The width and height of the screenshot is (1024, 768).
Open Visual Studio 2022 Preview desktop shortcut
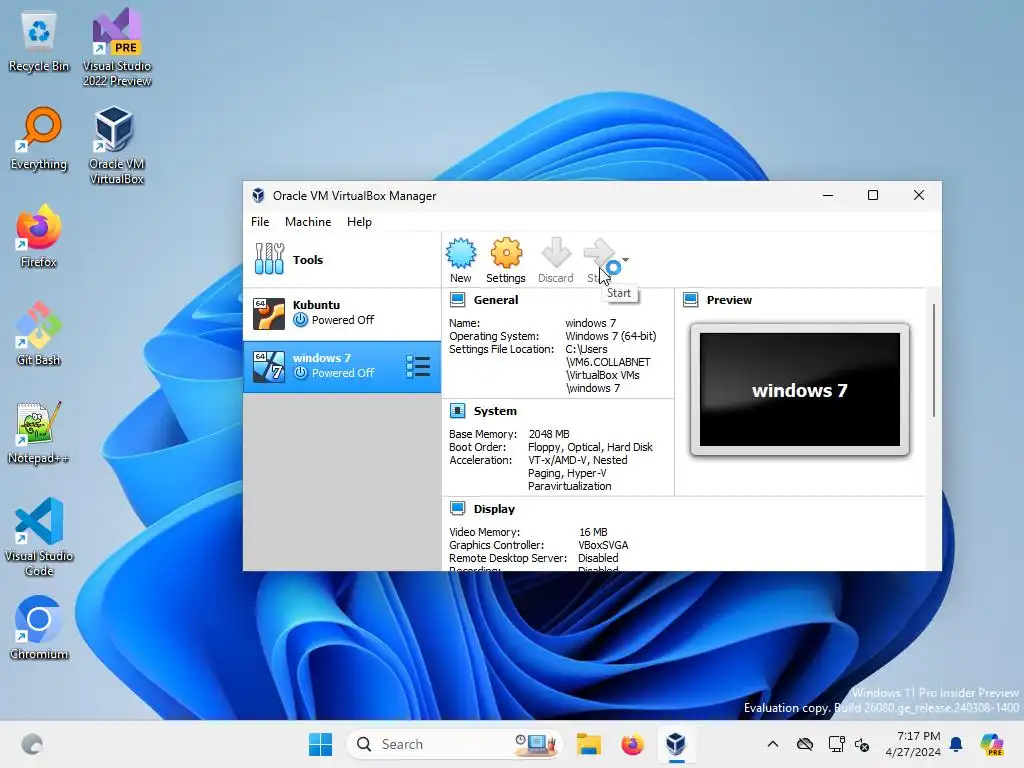coord(117,49)
